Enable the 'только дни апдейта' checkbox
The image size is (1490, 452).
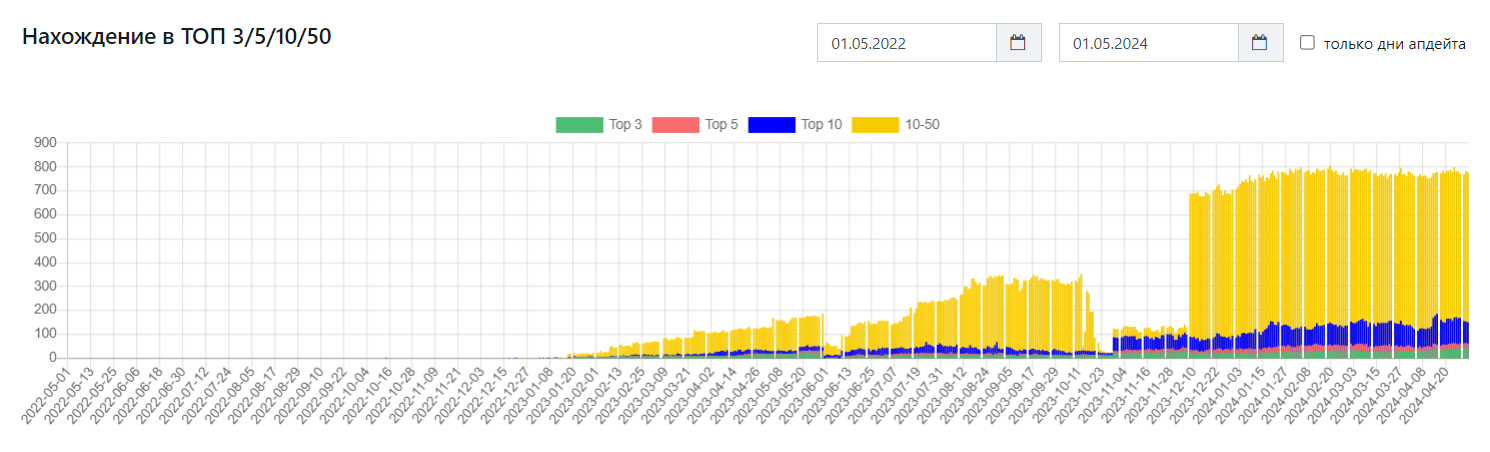point(1307,43)
